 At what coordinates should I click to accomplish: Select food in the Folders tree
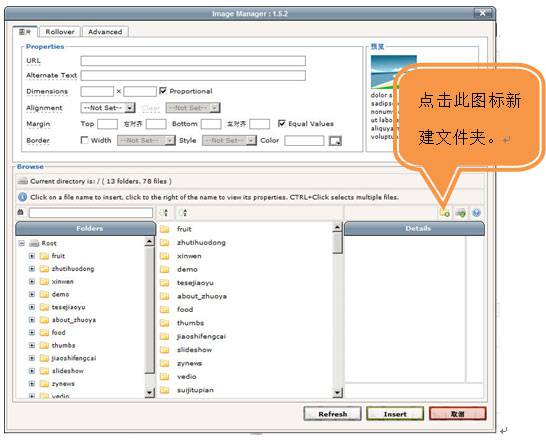point(58,332)
